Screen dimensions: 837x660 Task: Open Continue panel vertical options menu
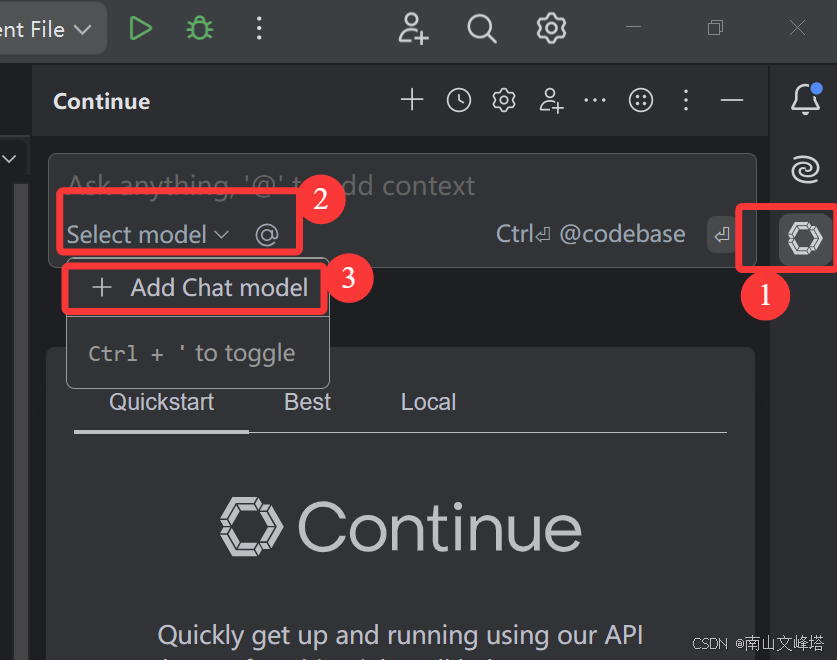tap(686, 100)
